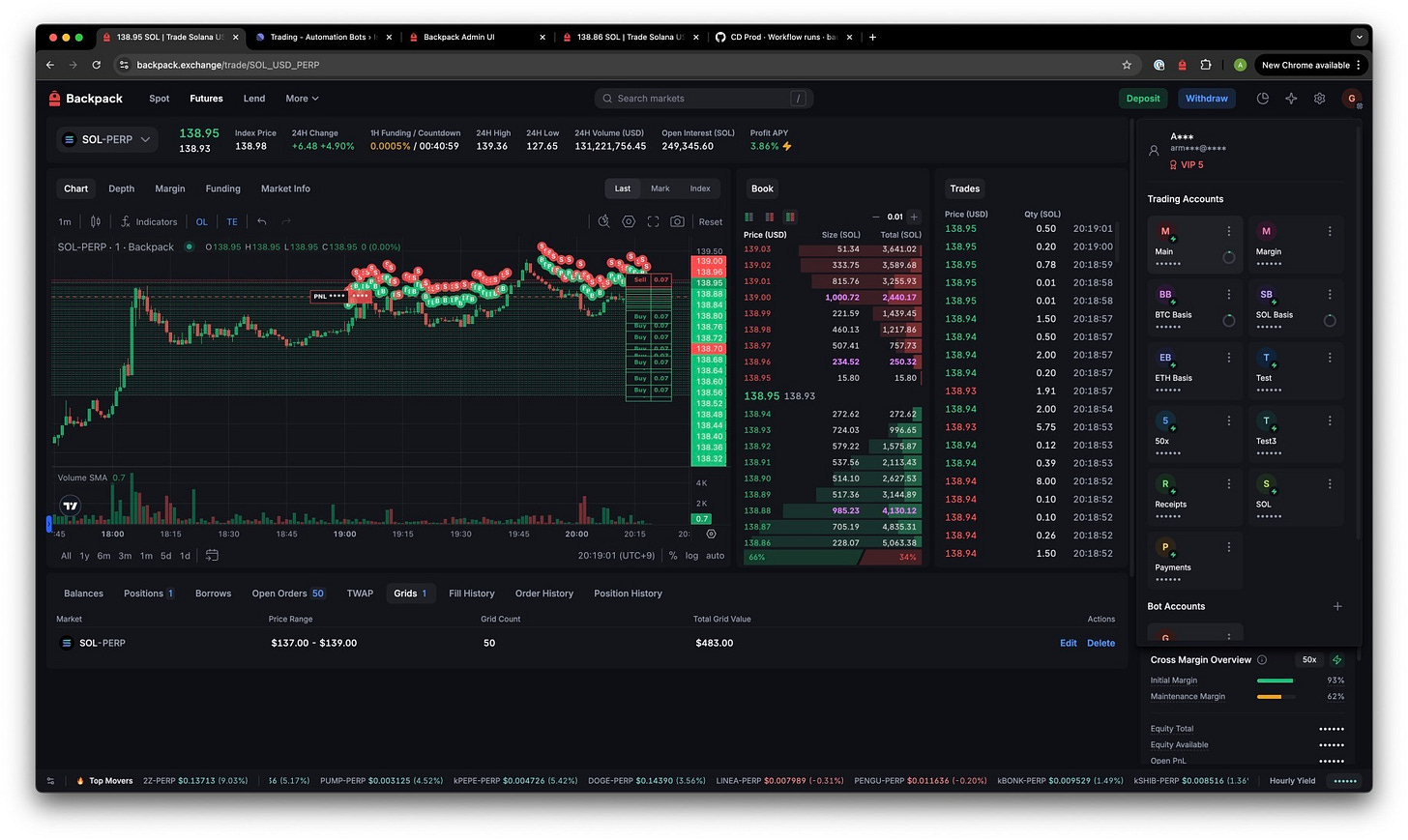Open options menu for Main account
The height and width of the screenshot is (840, 1408).
tap(1229, 231)
